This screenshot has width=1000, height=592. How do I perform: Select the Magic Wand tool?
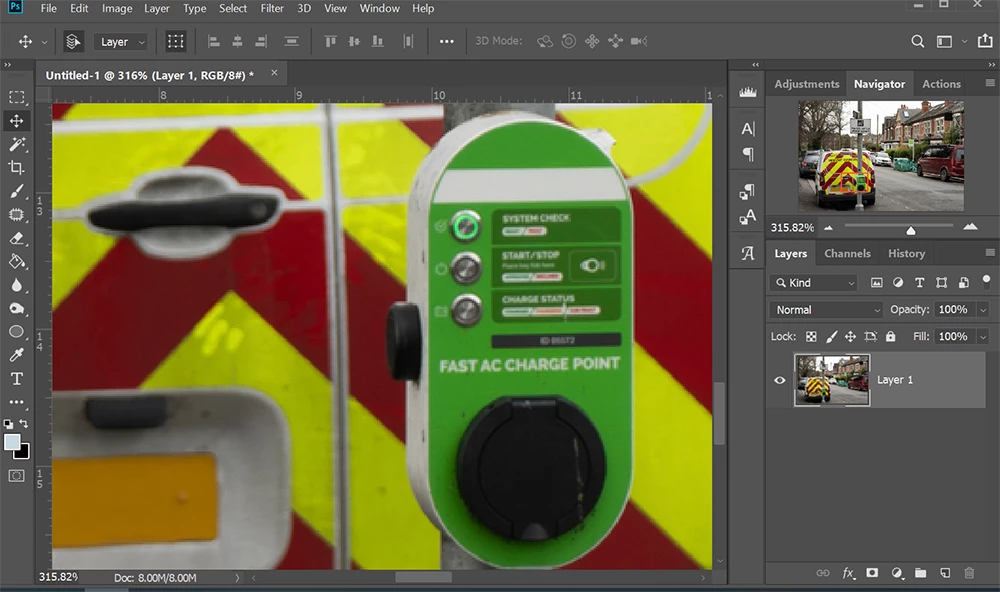click(17, 144)
